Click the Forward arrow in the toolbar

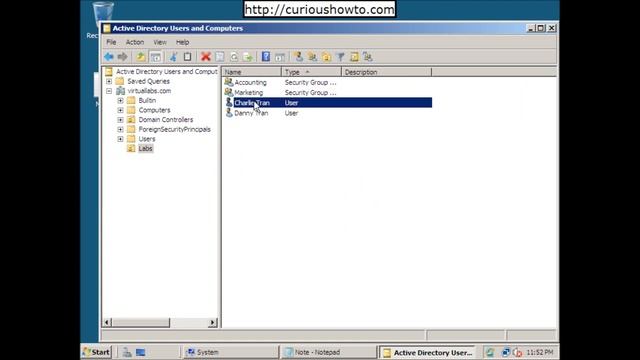pos(122,57)
